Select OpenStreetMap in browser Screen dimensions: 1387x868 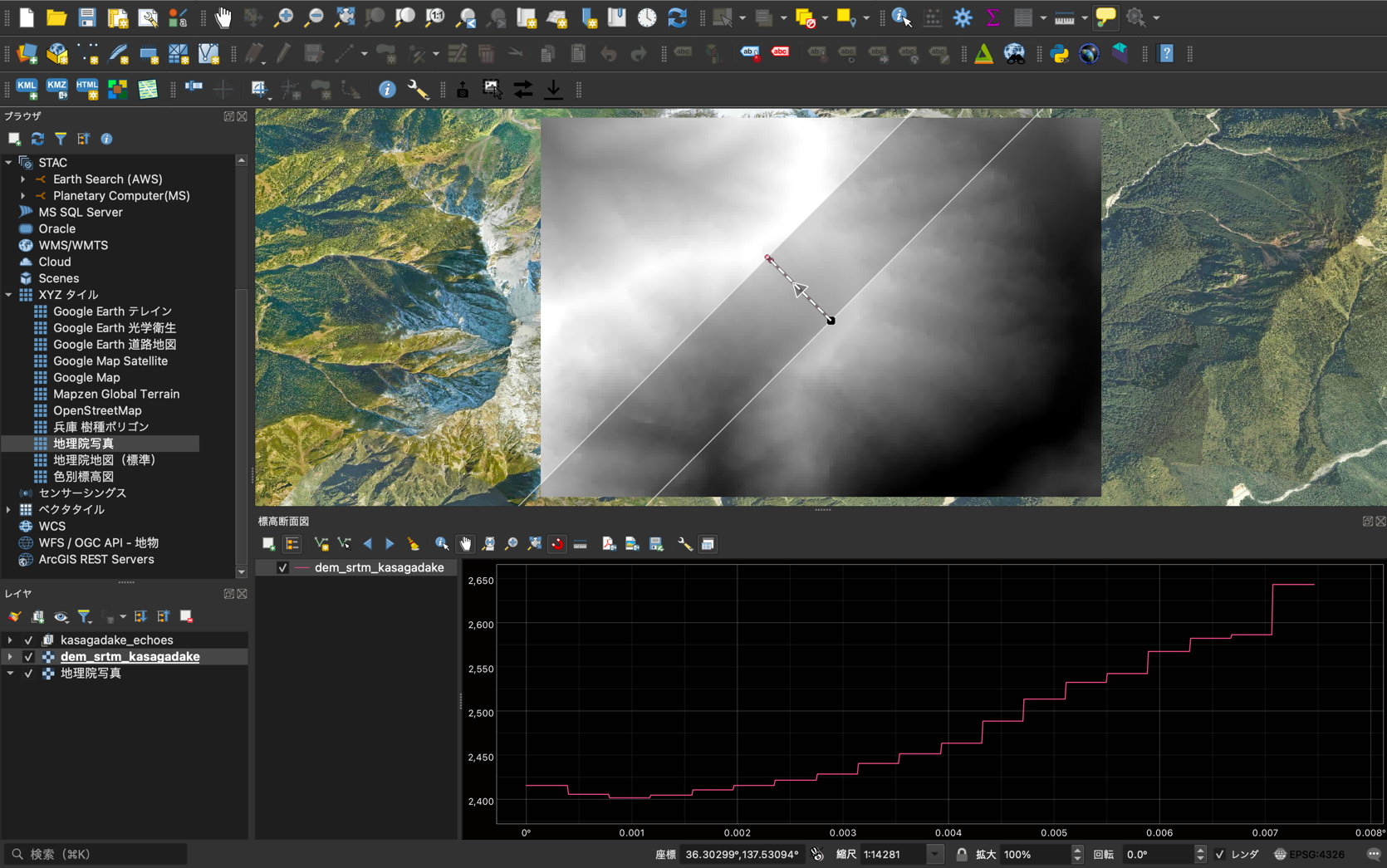[x=97, y=411]
